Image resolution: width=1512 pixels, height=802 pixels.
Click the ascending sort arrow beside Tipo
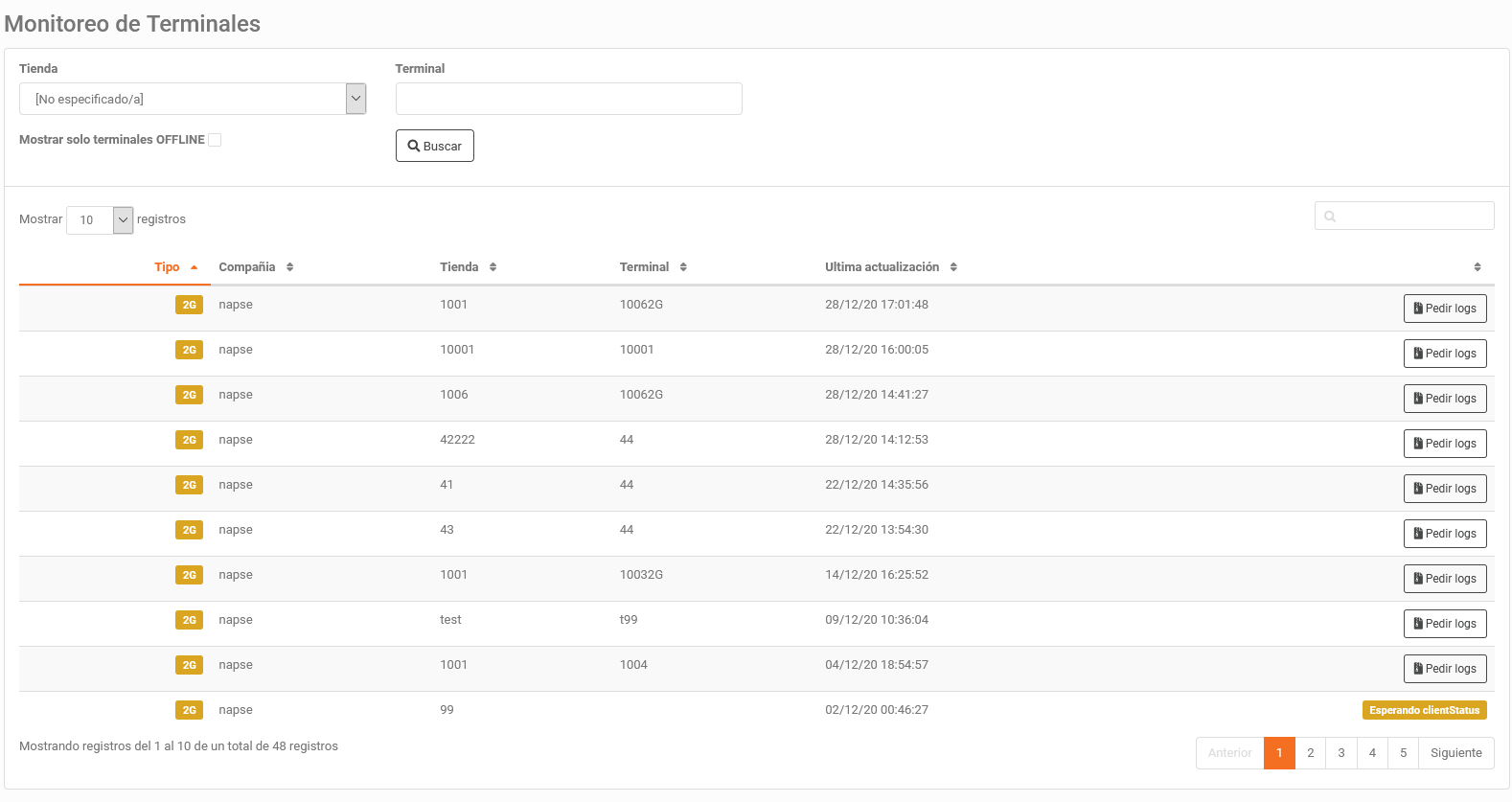pos(195,267)
